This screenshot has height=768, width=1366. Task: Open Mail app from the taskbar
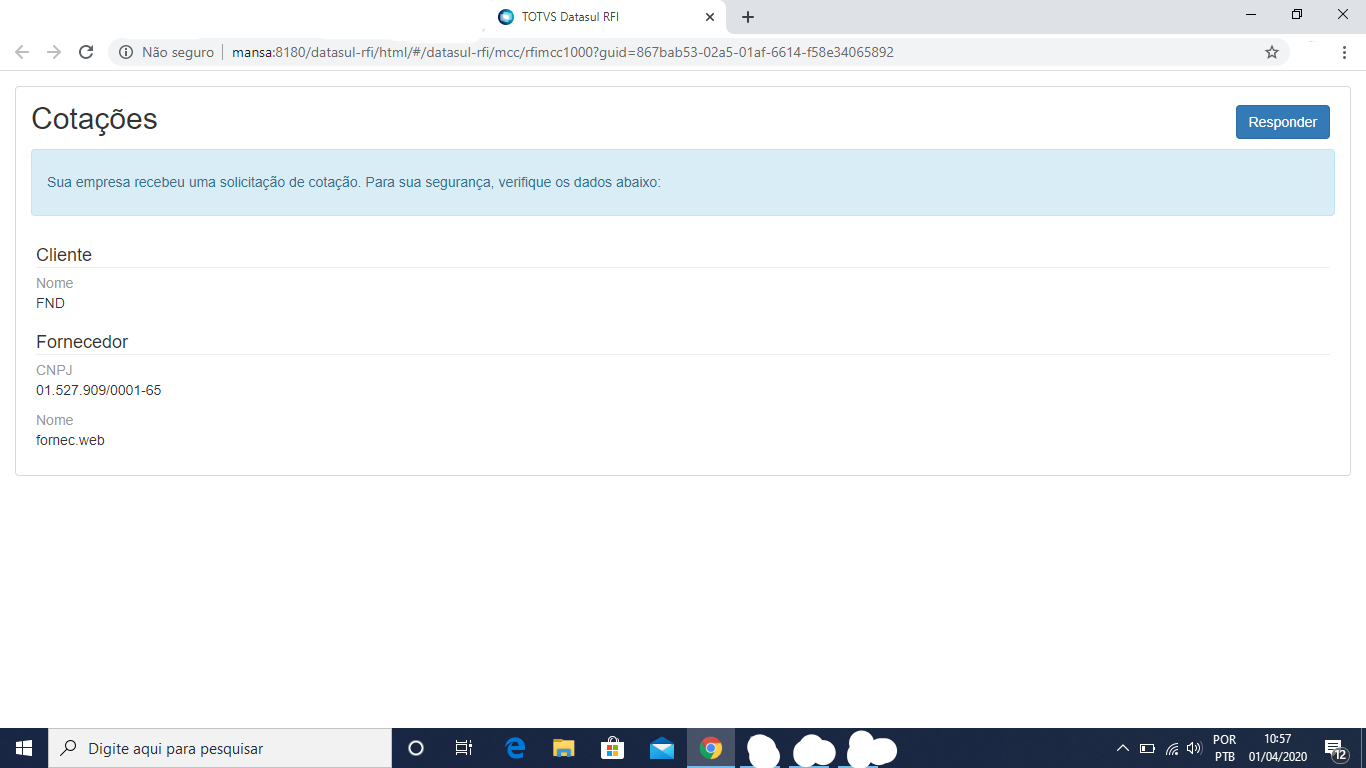click(x=661, y=748)
